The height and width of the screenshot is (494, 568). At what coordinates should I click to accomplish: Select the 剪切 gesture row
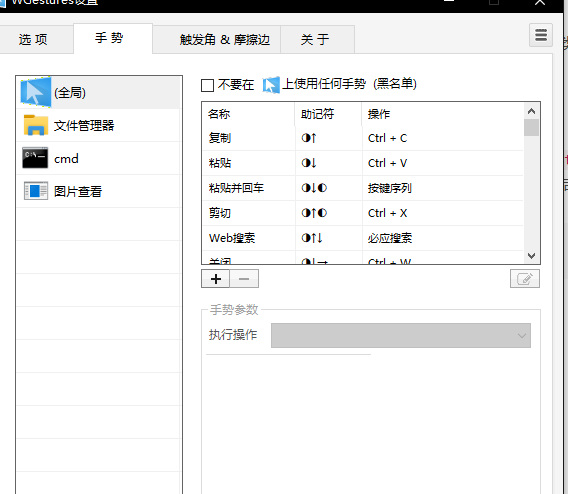(x=363, y=213)
